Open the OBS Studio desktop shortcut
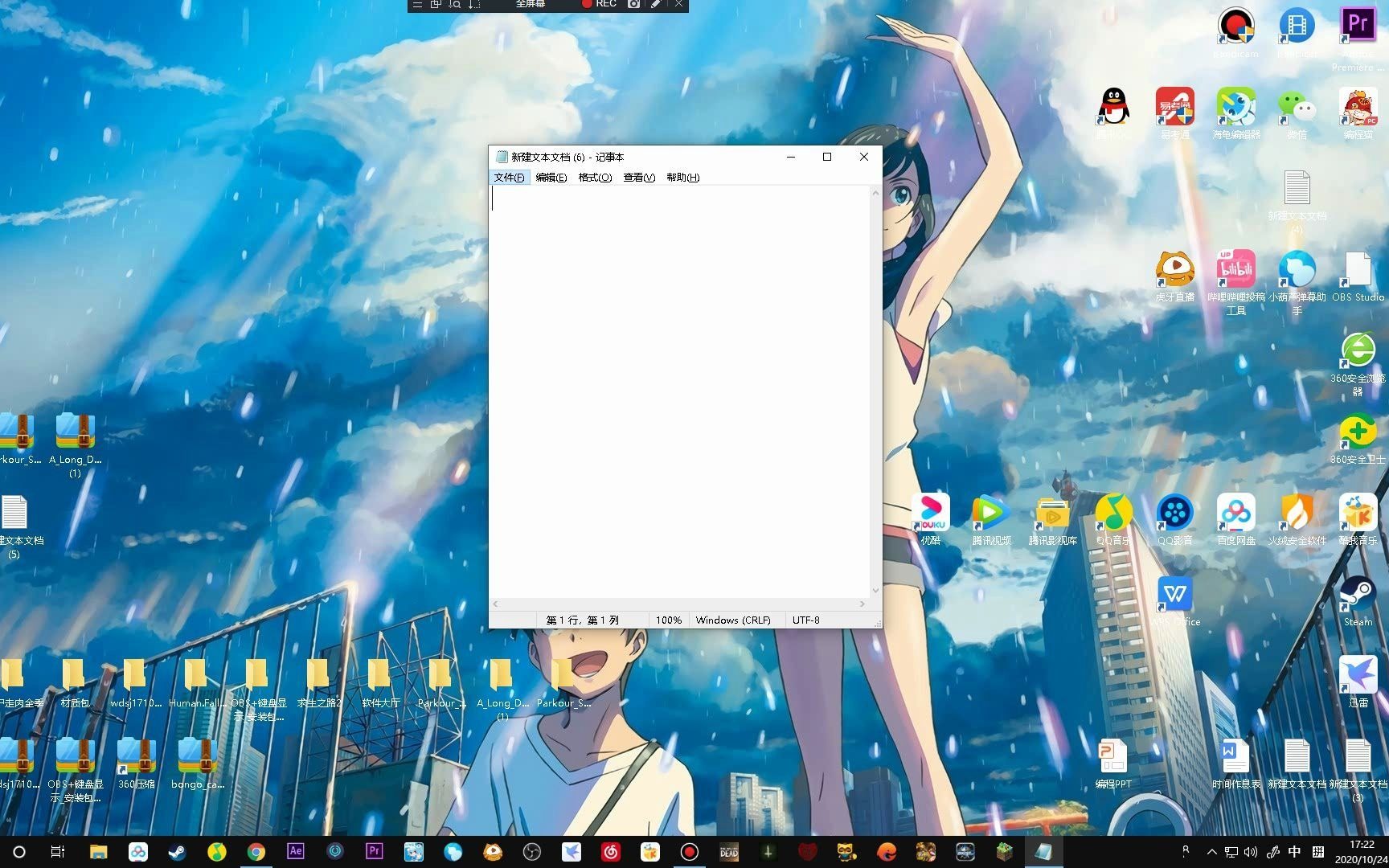The height and width of the screenshot is (868, 1389). pos(1358,276)
